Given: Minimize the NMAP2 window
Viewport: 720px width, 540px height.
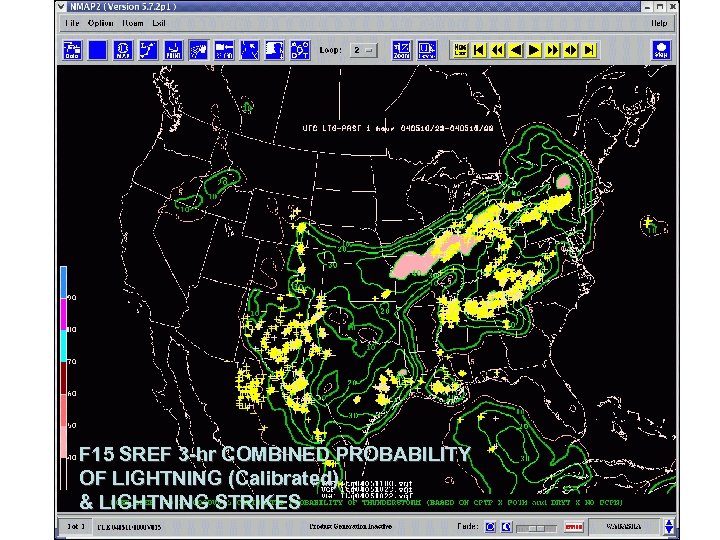Looking at the screenshot, I should pyautogui.click(x=647, y=6).
